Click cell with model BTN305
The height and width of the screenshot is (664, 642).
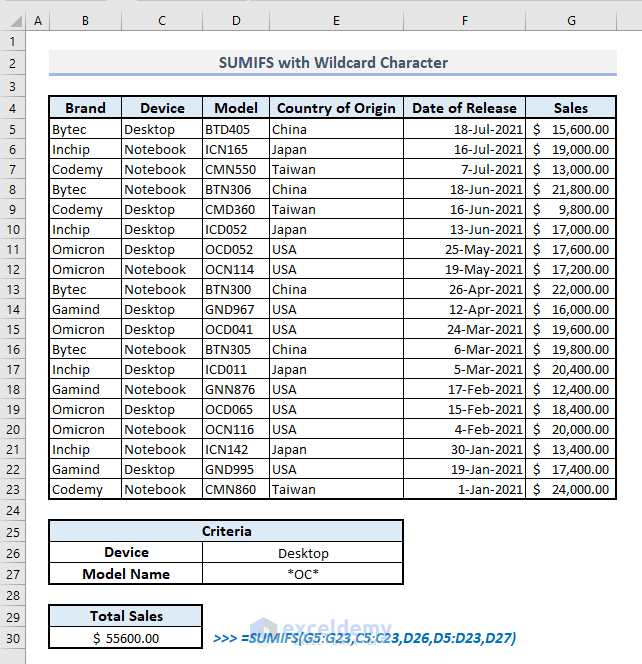click(x=236, y=349)
